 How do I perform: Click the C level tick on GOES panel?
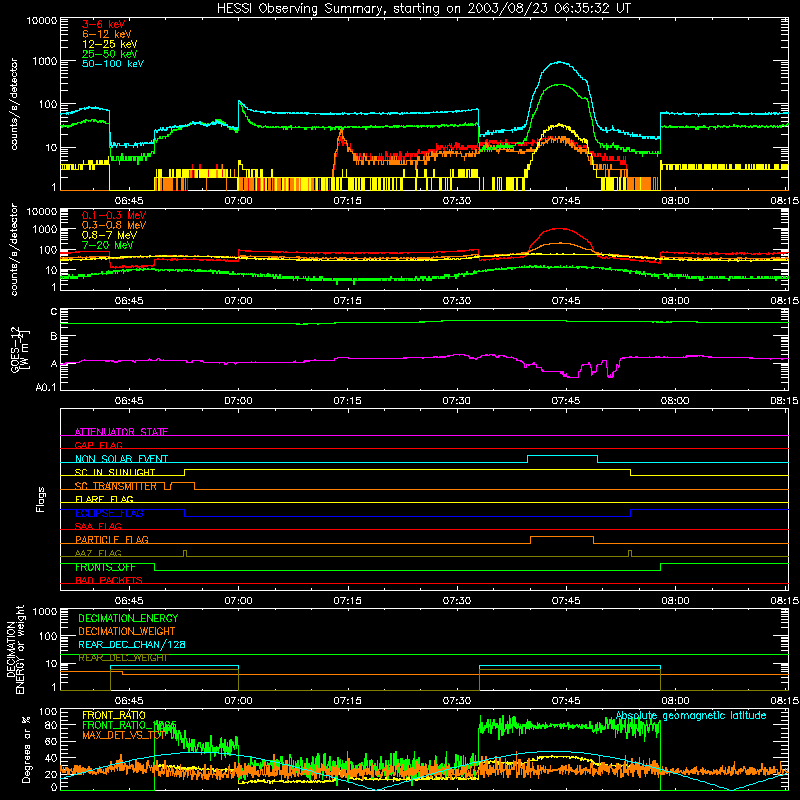[x=54, y=312]
